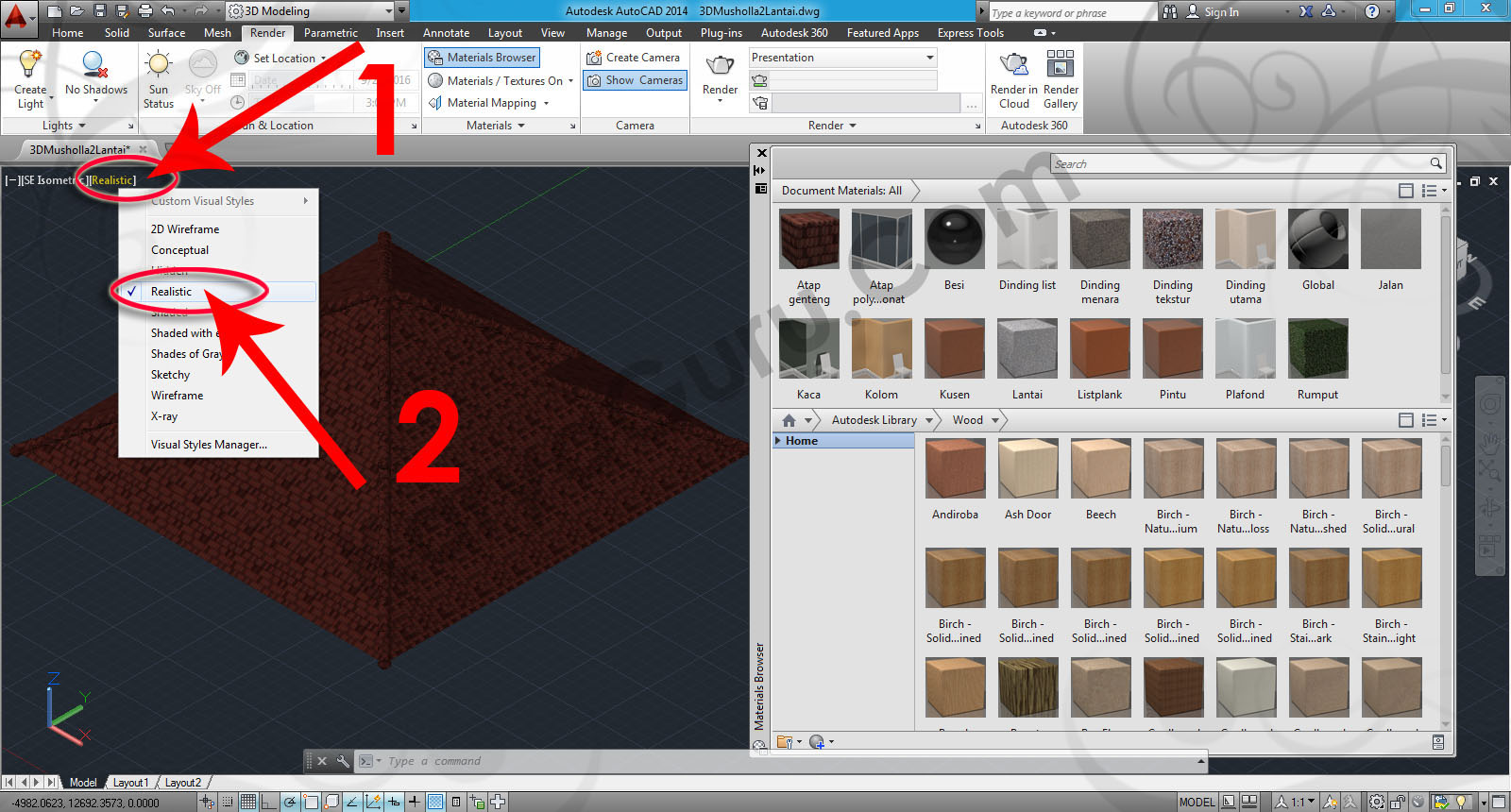Choose Wireframe from visual styles menu
This screenshot has width=1511, height=812.
(x=177, y=396)
